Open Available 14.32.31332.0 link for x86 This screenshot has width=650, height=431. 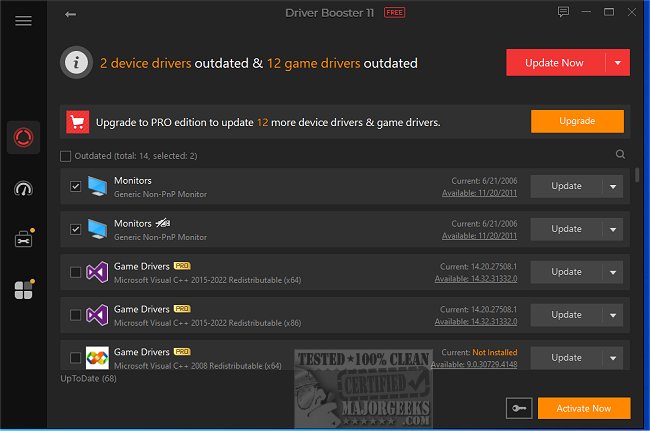[x=476, y=322]
